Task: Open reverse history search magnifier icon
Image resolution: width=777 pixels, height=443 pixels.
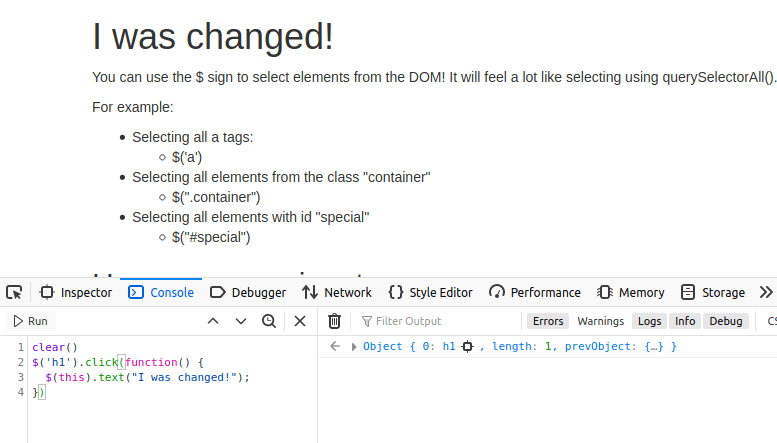Action: click(269, 321)
